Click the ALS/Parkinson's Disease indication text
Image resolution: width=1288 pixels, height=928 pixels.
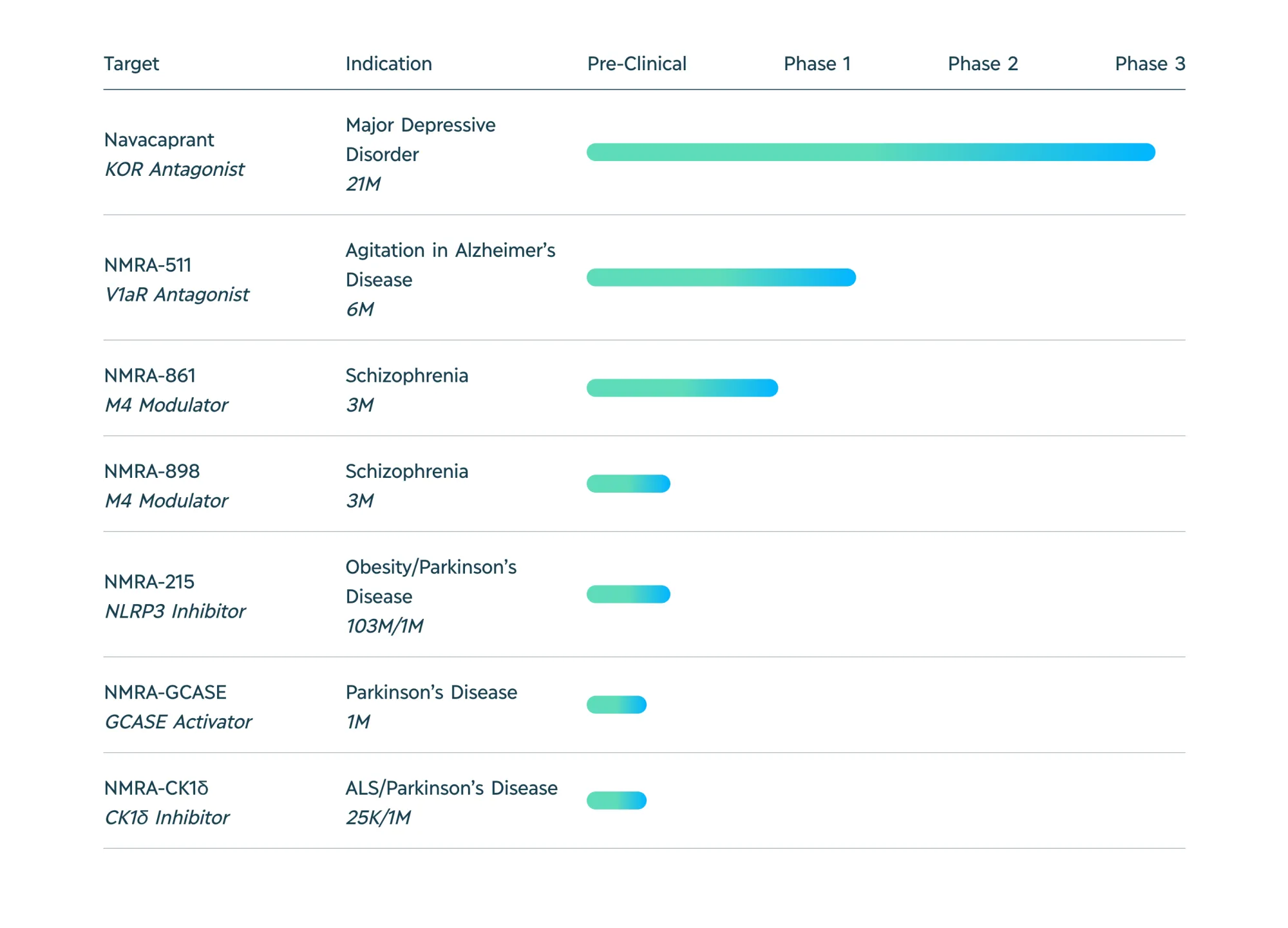click(x=451, y=788)
